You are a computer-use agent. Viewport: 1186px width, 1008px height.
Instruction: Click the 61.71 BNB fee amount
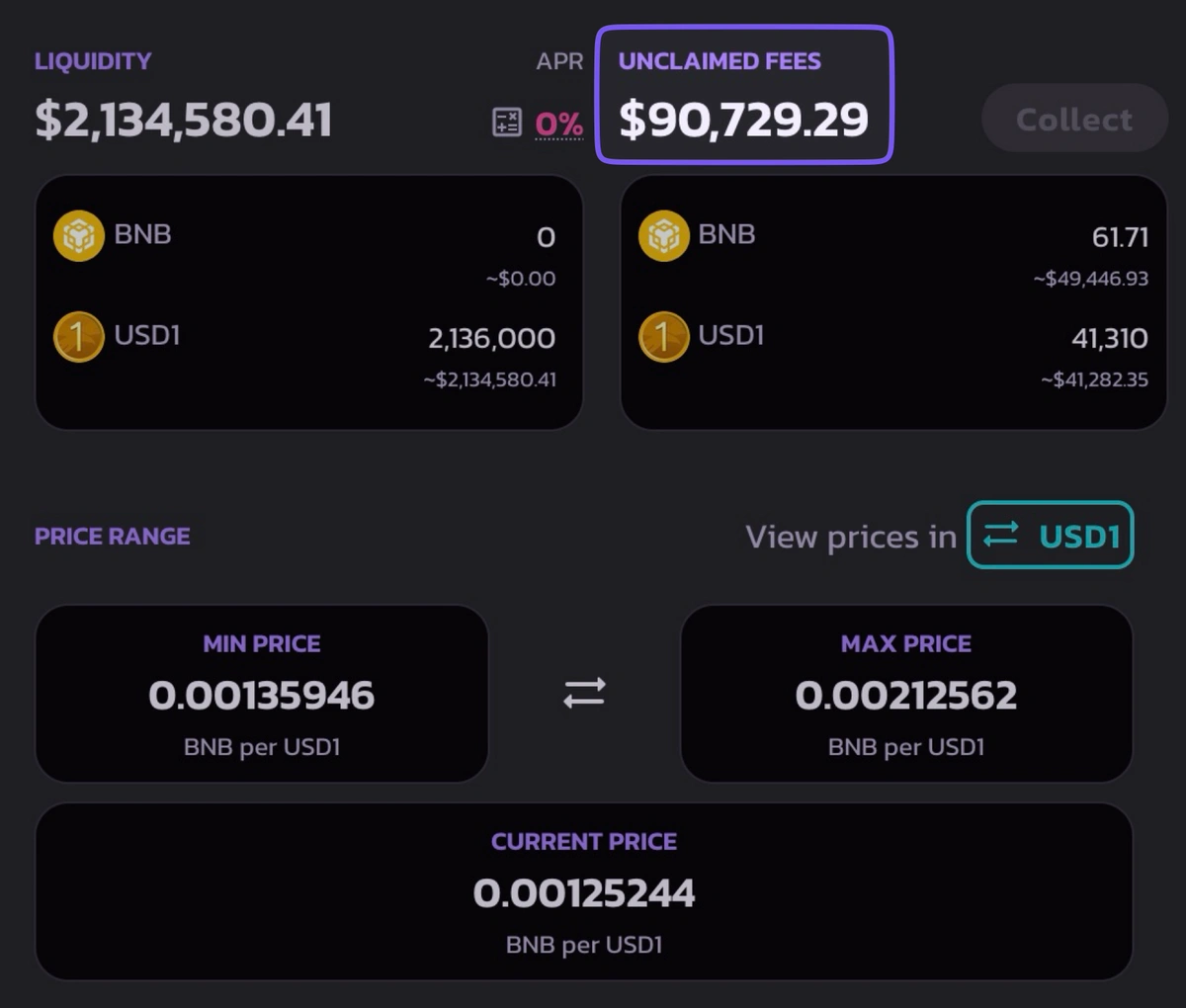click(x=1120, y=237)
